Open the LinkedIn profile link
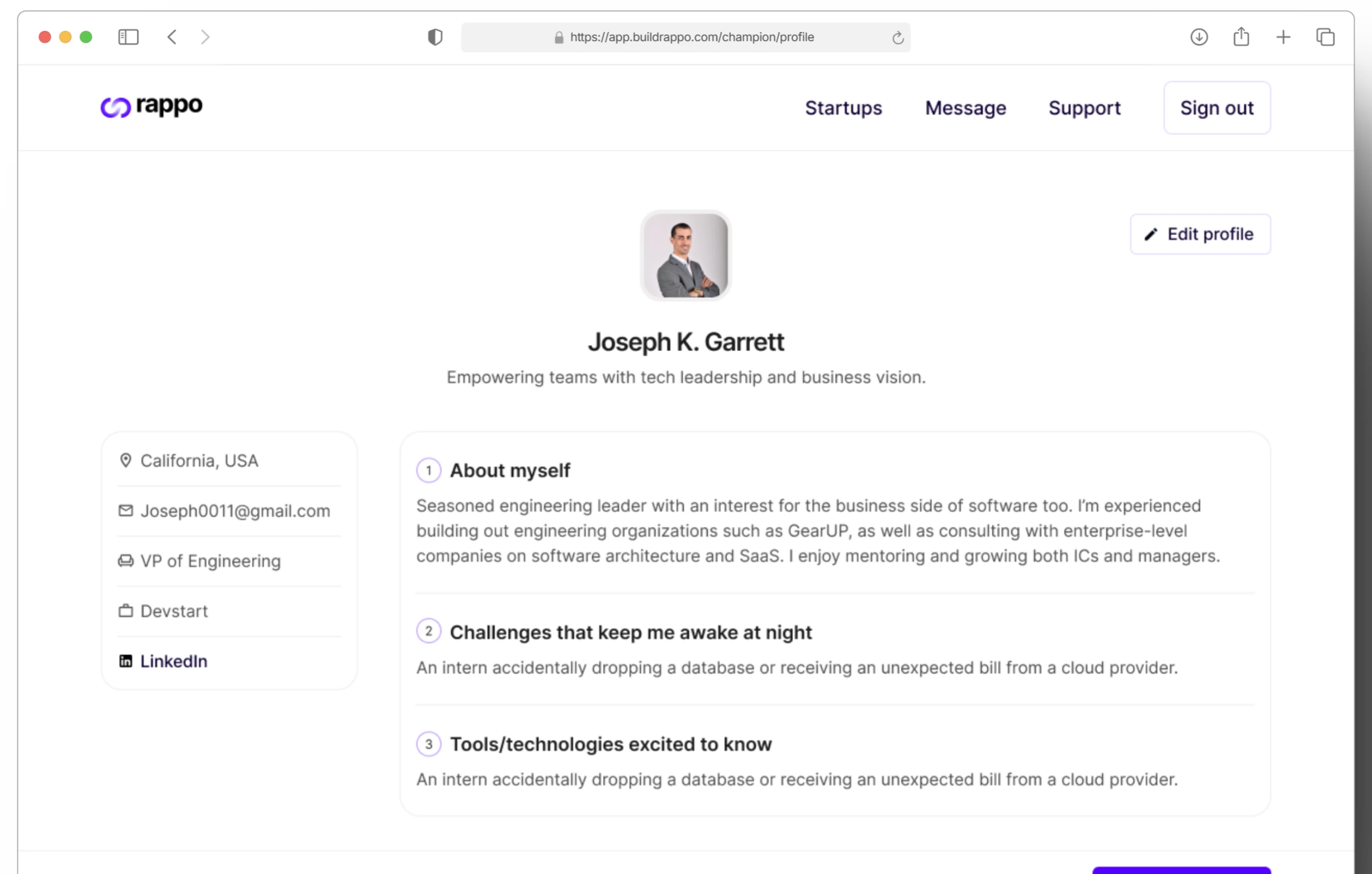This screenshot has height=874, width=1372. 174,661
